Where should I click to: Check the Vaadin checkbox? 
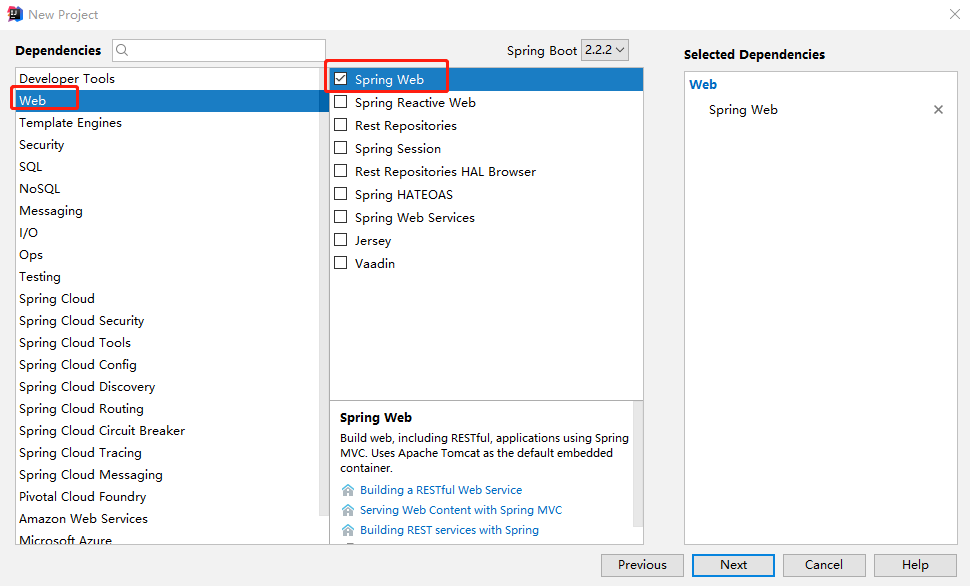340,263
